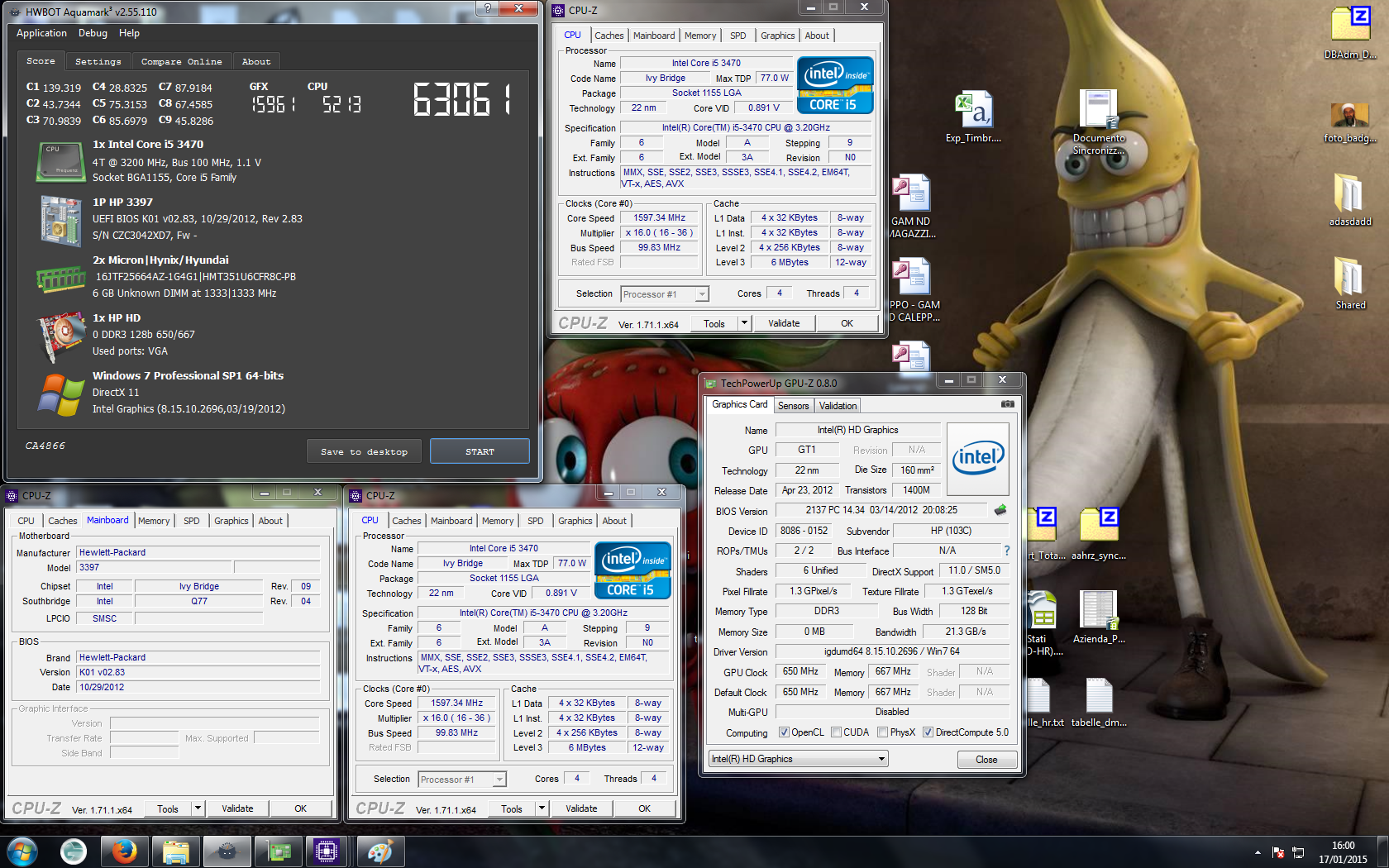
Task: Open the Sensors tab in GPU-Z
Action: [793, 406]
